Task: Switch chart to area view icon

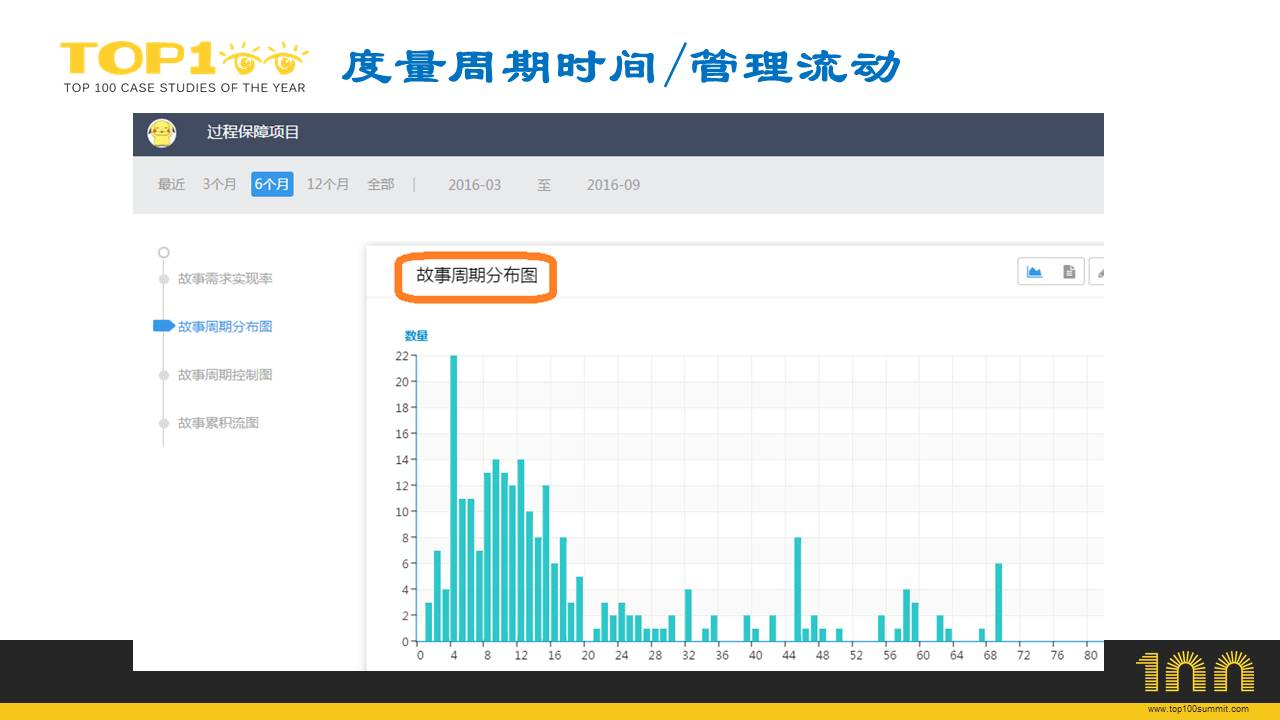Action: click(1035, 272)
